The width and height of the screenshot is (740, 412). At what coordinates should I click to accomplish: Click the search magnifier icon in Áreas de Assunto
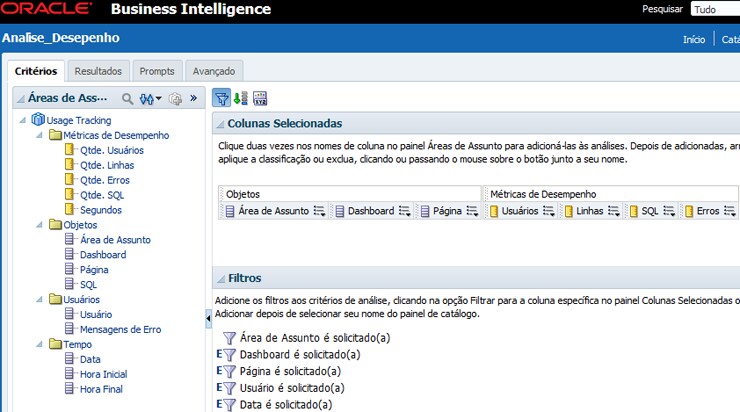(x=127, y=99)
